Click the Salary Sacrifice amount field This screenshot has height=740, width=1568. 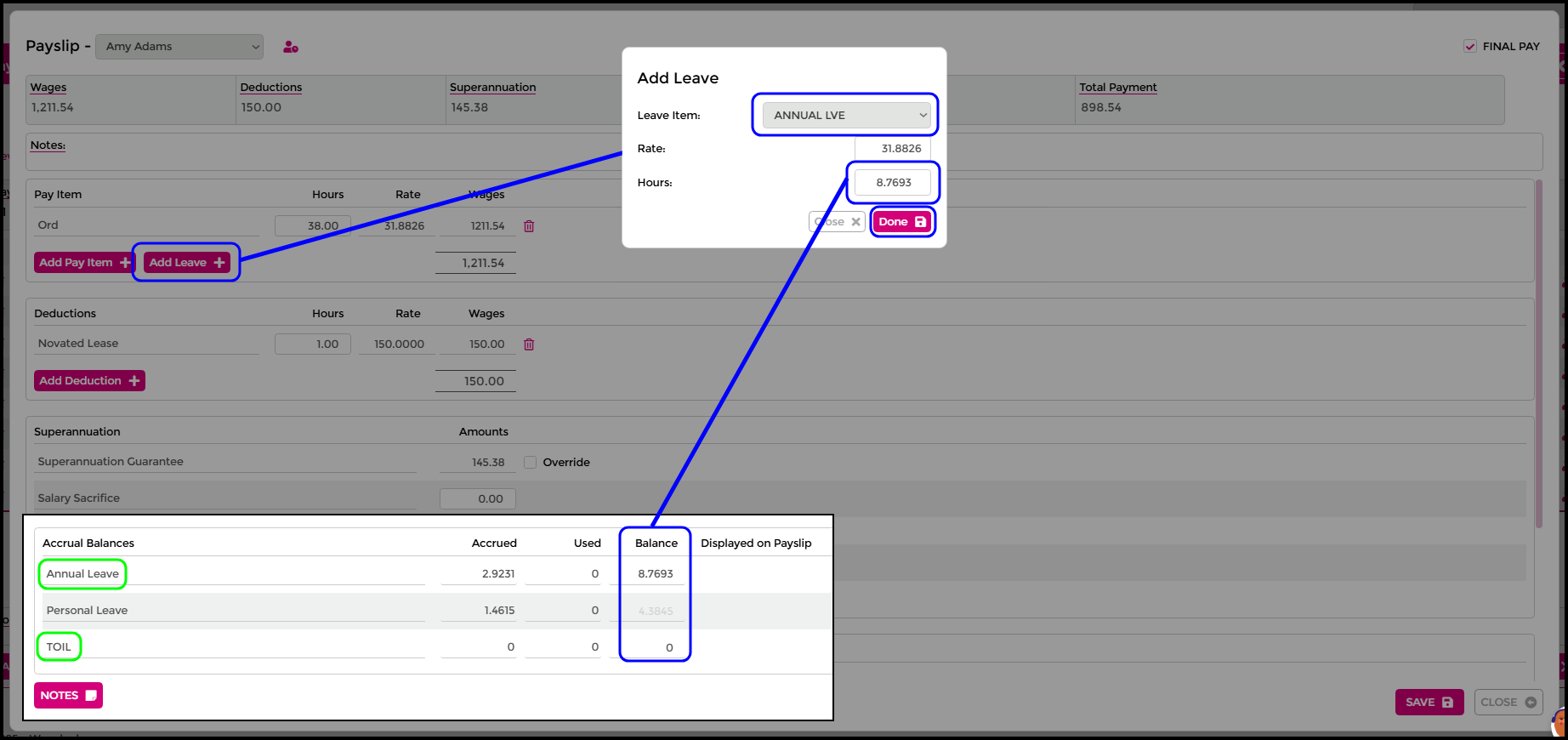[x=477, y=499]
